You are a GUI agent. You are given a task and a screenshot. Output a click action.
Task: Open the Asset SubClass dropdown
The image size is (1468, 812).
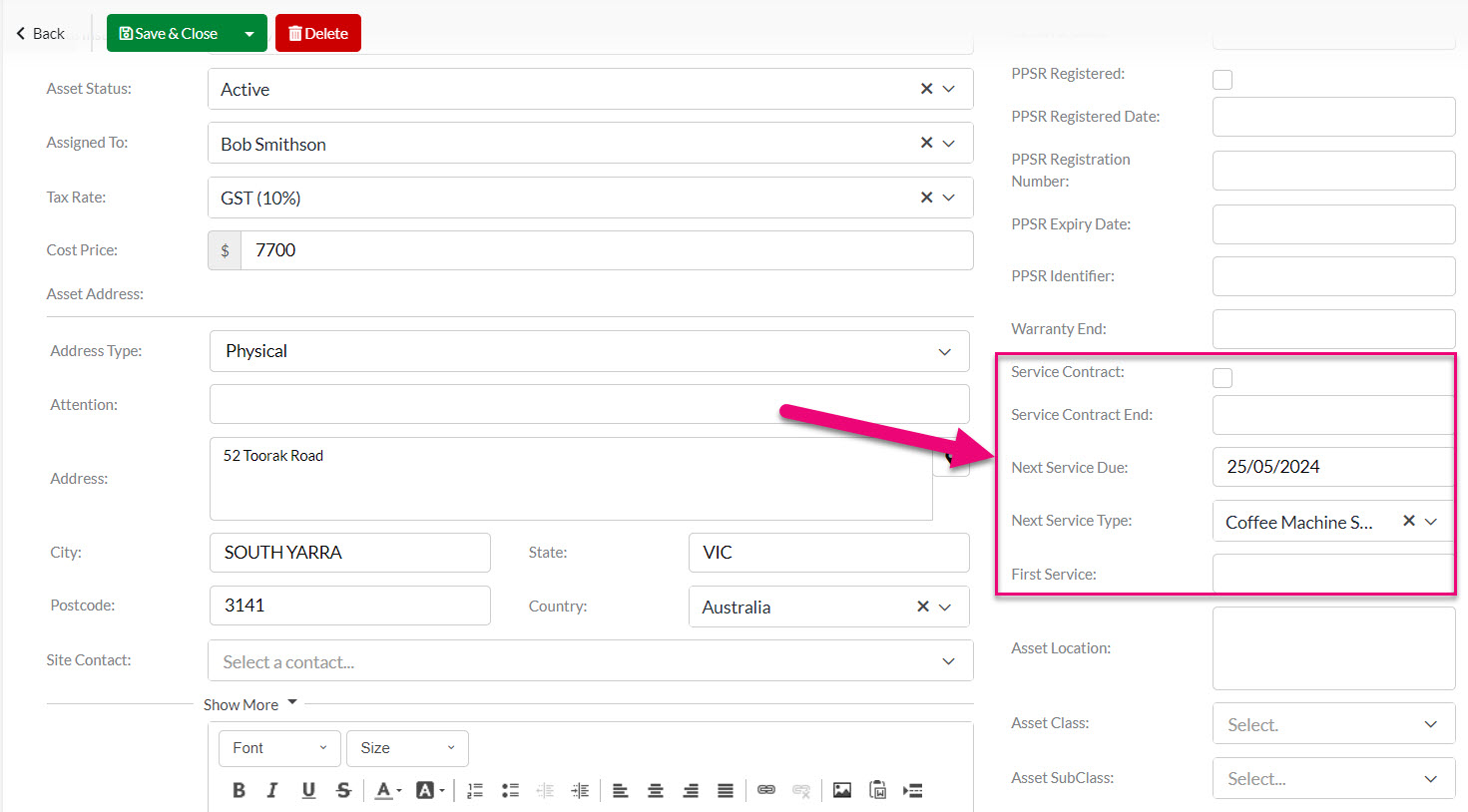[1334, 778]
